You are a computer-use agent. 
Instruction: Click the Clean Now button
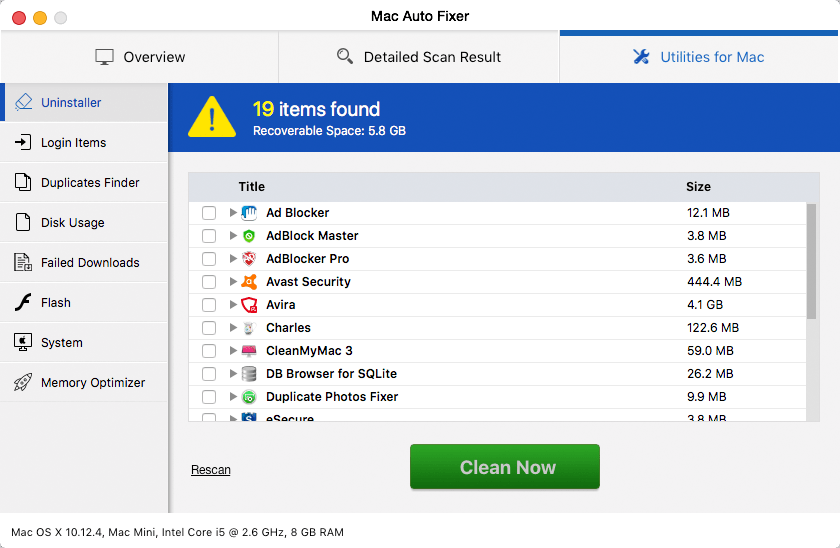(x=505, y=467)
